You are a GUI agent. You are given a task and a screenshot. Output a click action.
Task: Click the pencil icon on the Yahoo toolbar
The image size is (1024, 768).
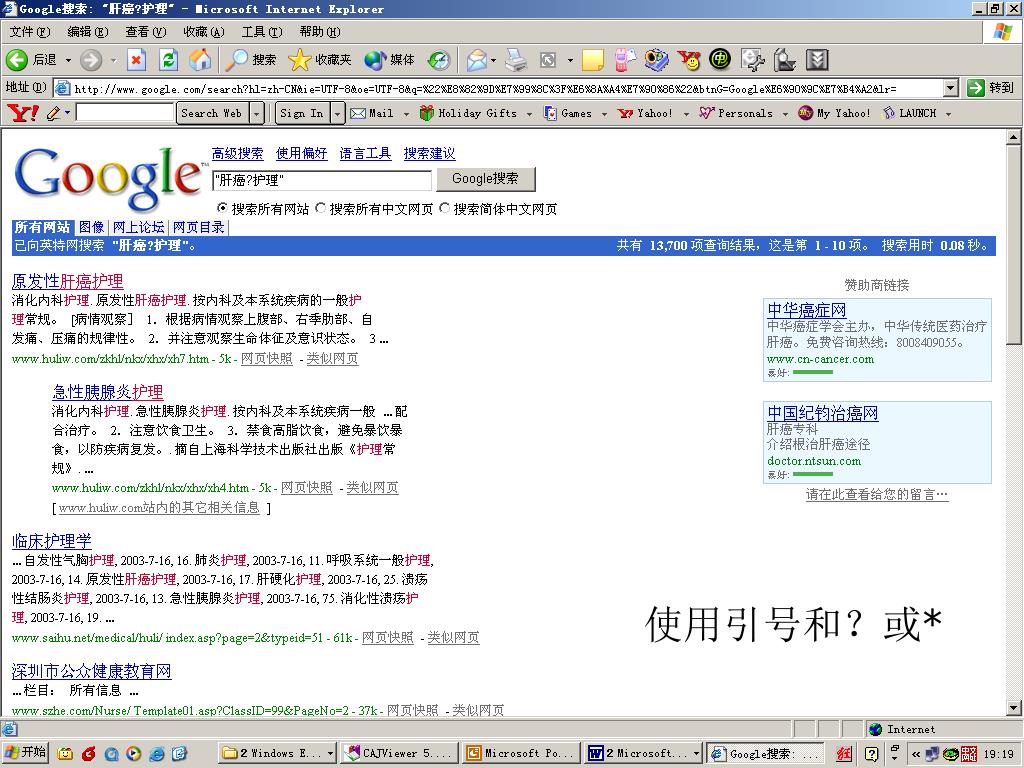[54, 113]
